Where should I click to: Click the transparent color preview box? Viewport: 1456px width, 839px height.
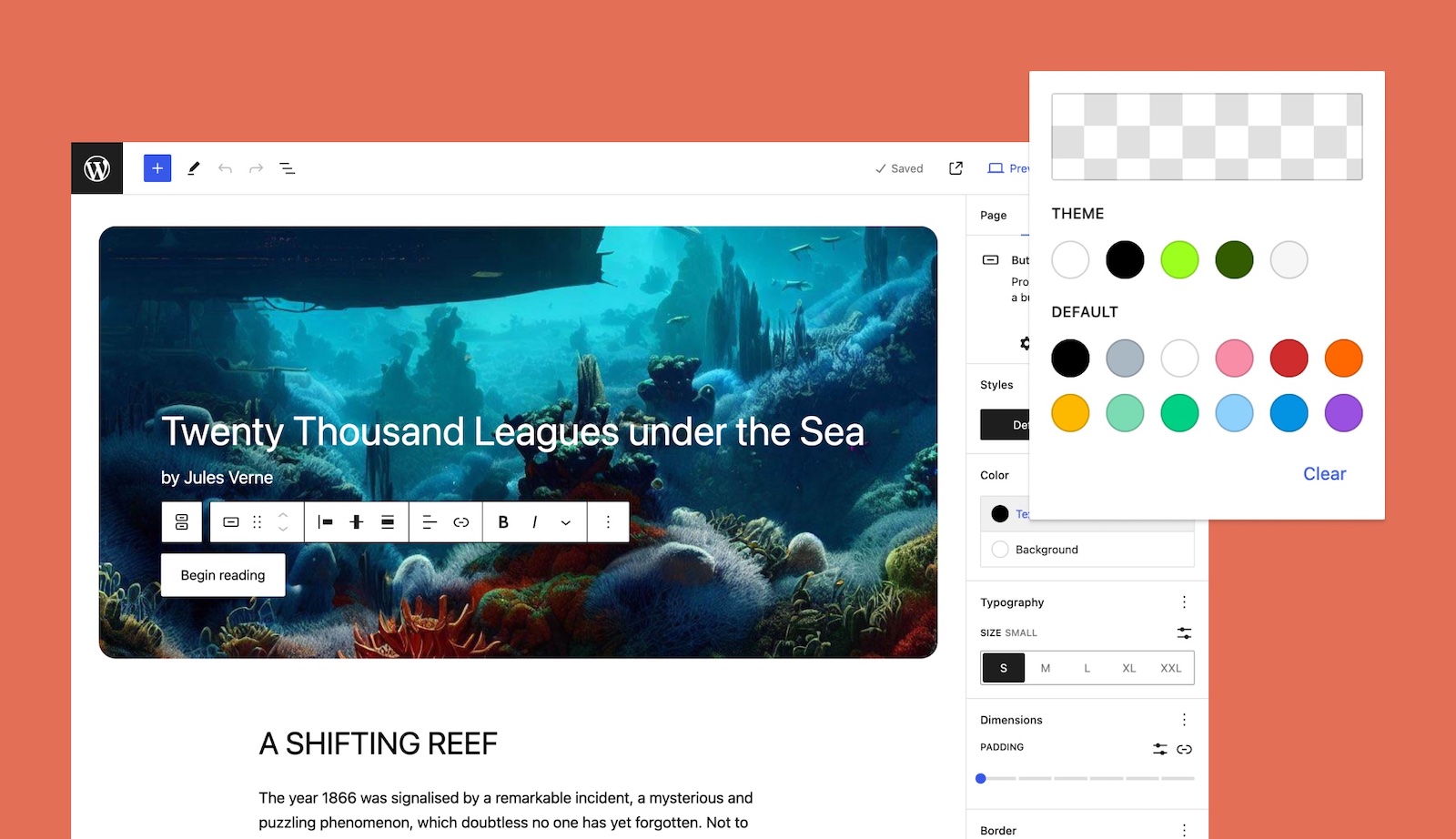point(1207,136)
